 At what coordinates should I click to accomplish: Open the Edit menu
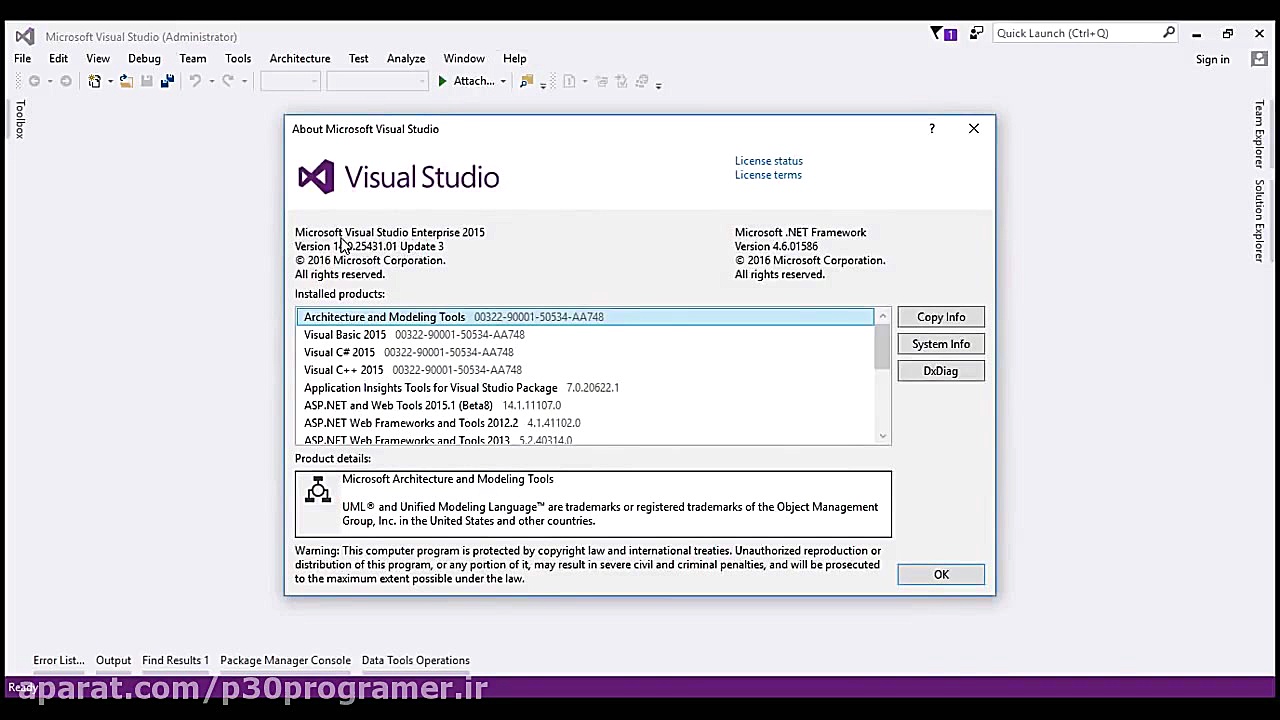(58, 58)
